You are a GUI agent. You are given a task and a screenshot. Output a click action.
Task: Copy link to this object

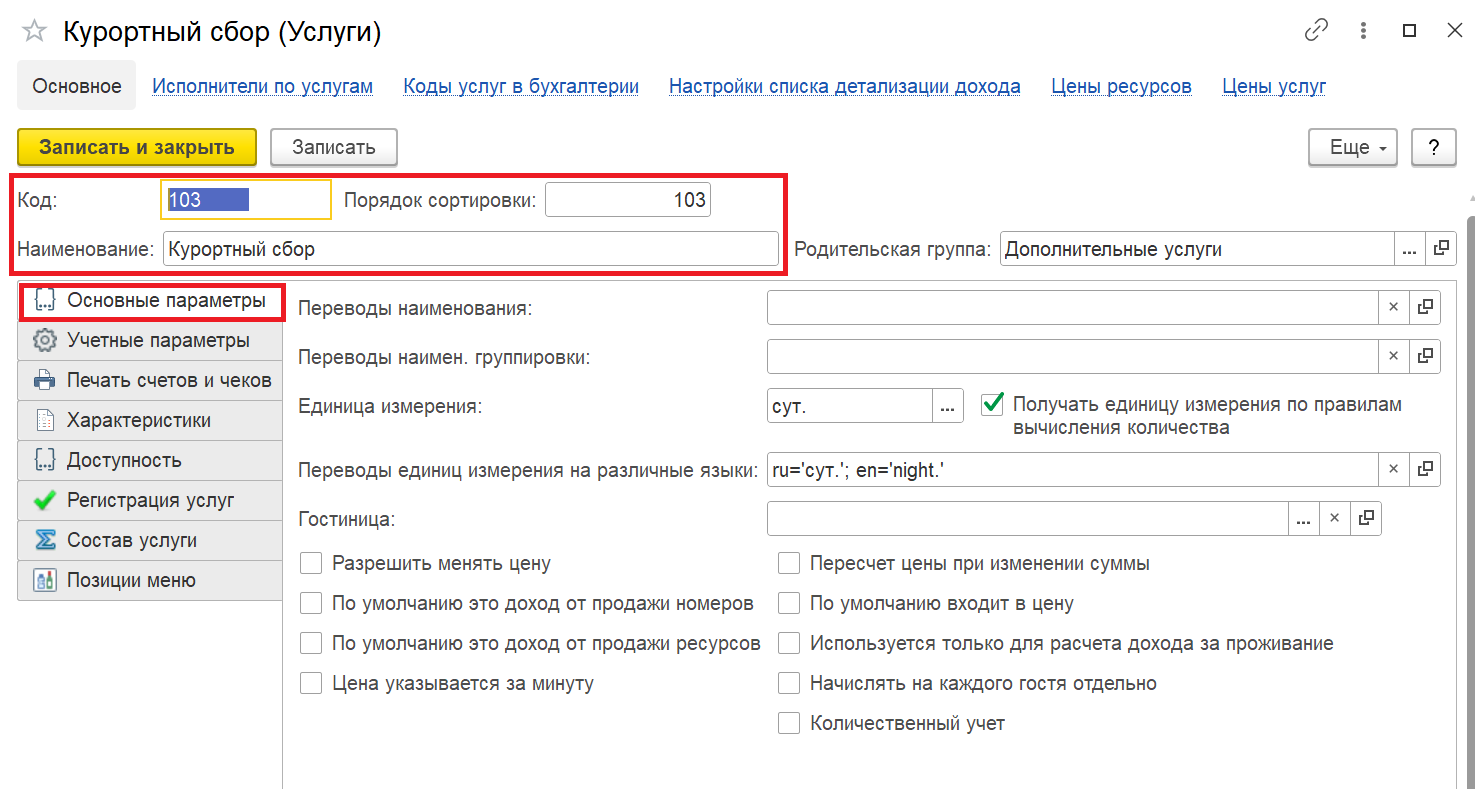coord(1316,31)
